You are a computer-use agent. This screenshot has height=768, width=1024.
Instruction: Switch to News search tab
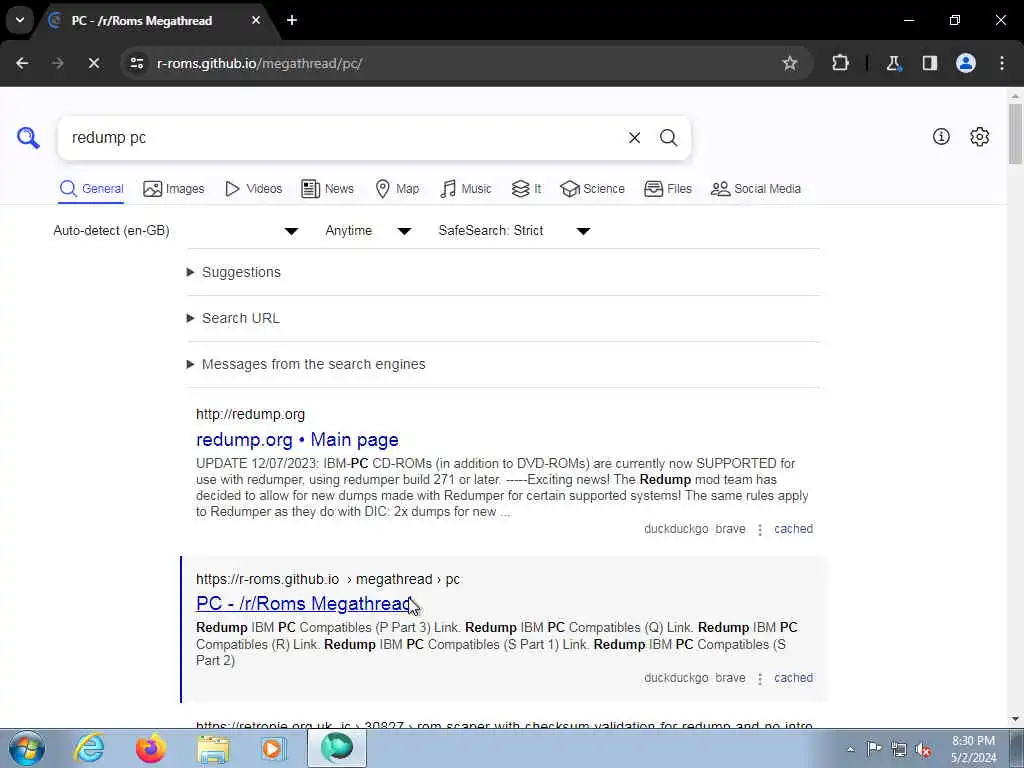327,189
